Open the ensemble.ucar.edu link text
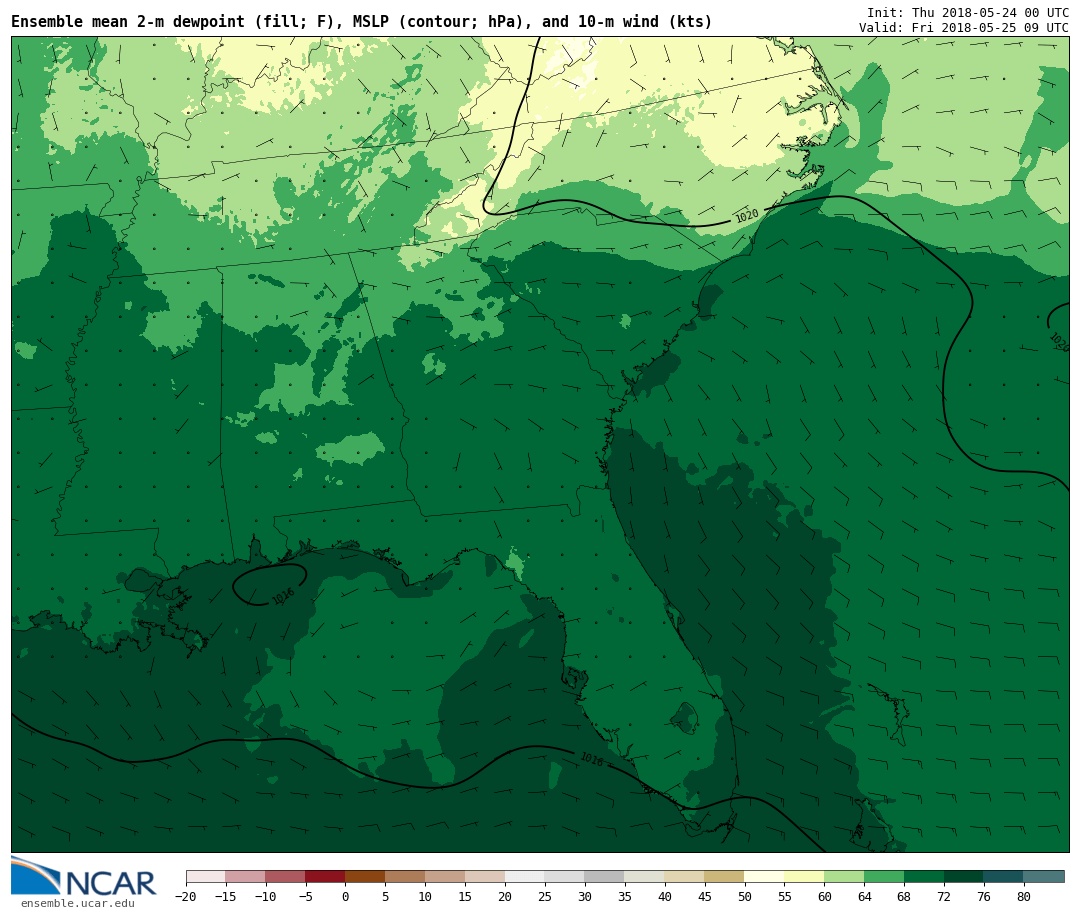The image size is (1080, 915). pos(78,903)
